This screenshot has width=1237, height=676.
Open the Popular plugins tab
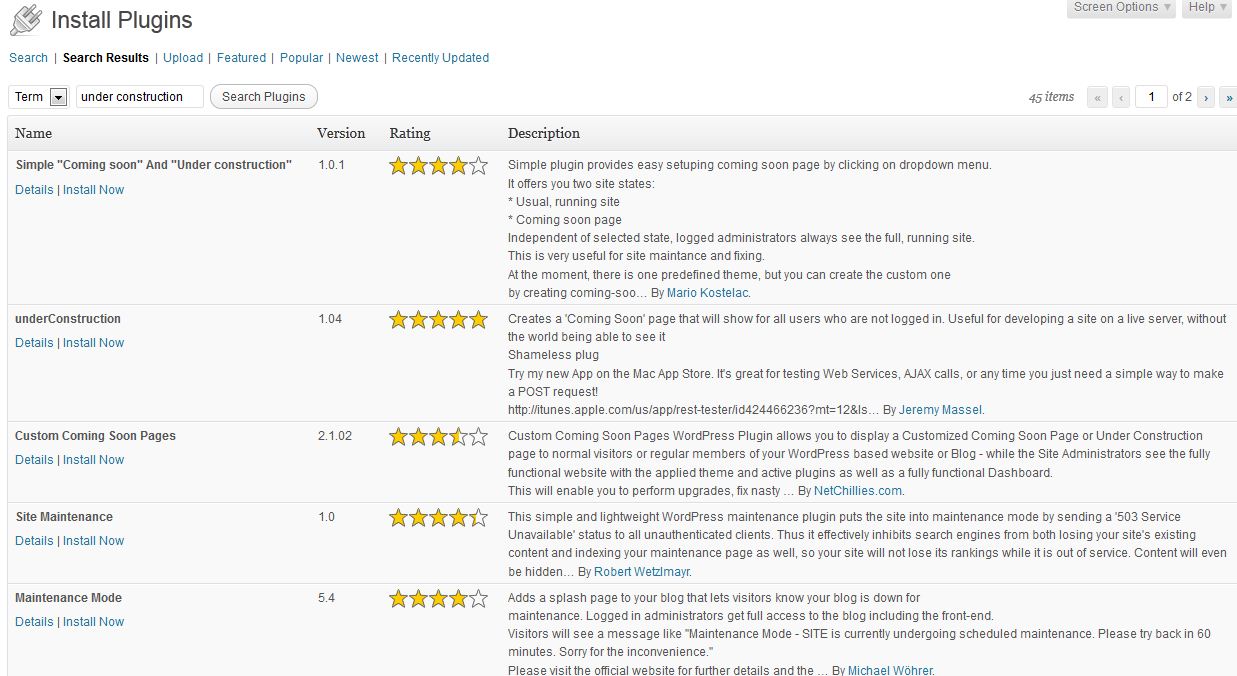pyautogui.click(x=301, y=58)
